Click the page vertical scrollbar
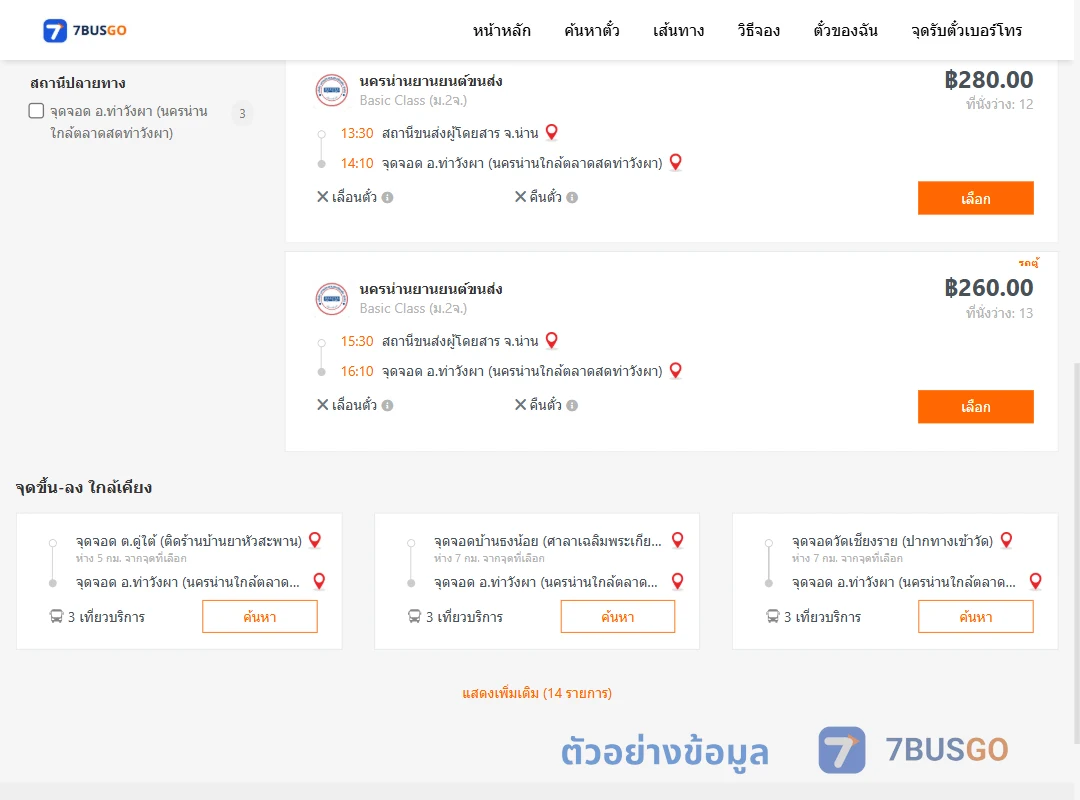 coord(1076,551)
